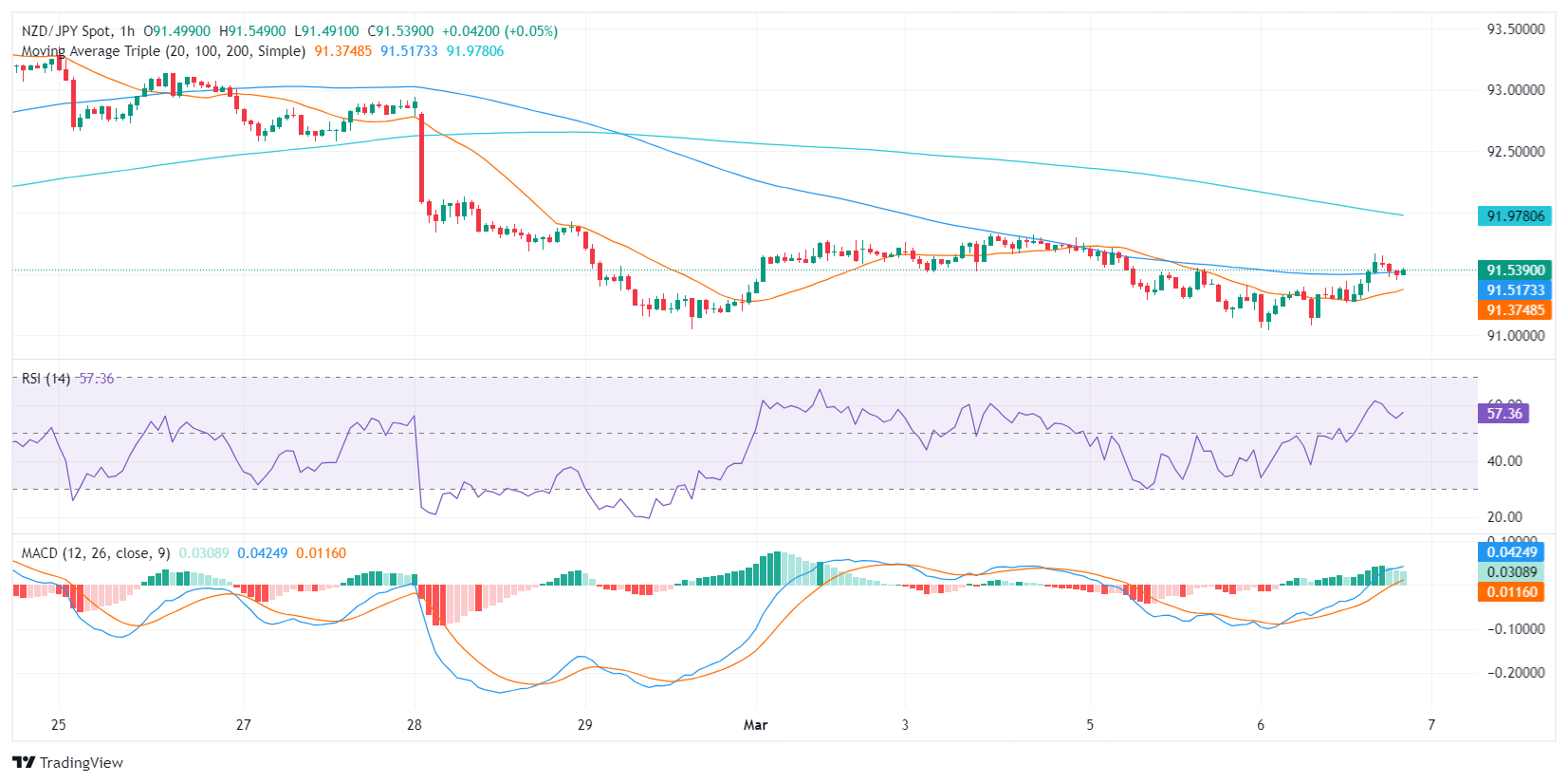Click the MACD (12, 26, close, 9) label
The height and width of the screenshot is (783, 1568).
point(96,553)
